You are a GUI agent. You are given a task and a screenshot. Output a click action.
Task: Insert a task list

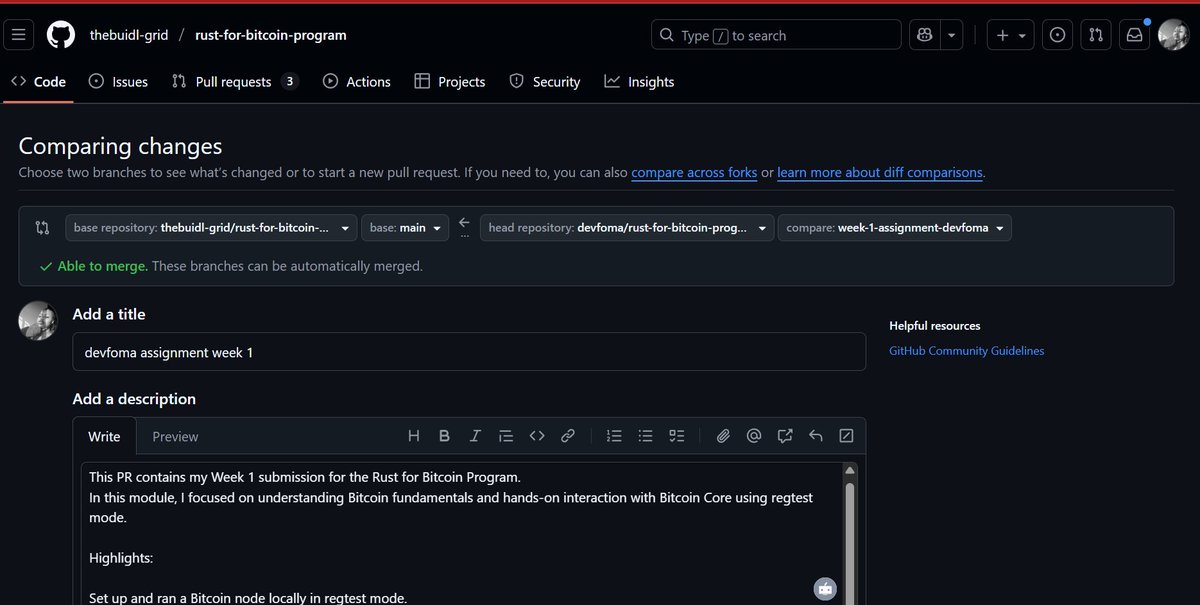pos(676,436)
